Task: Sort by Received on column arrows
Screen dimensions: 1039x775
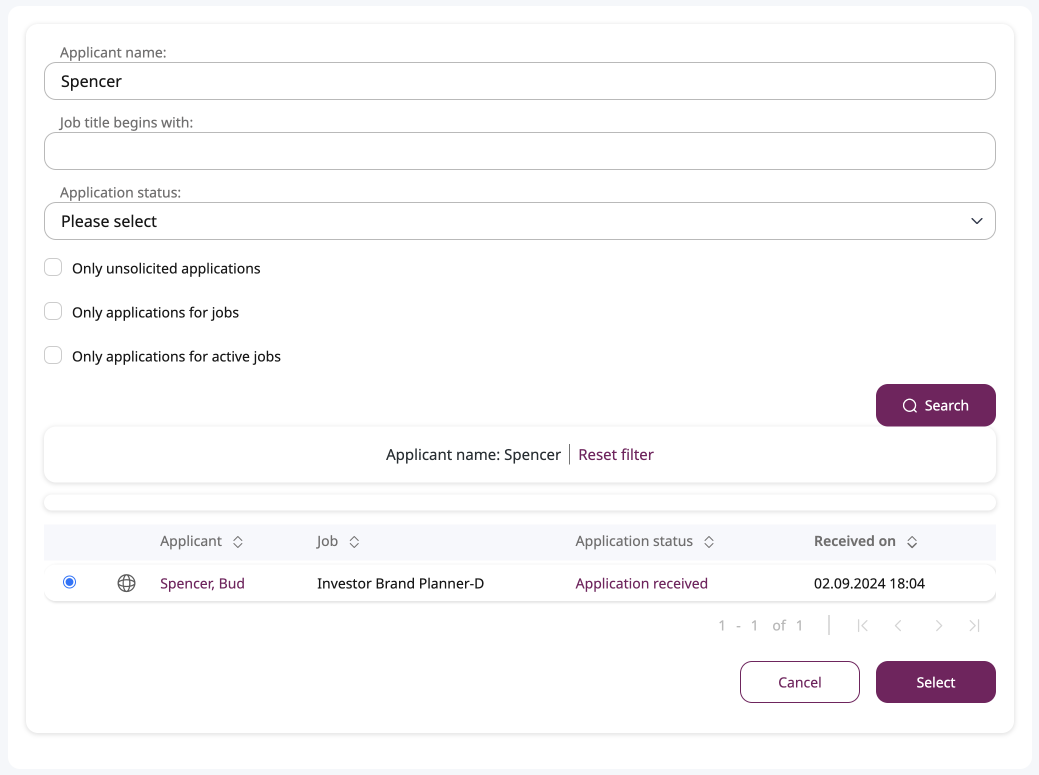Action: (x=912, y=542)
